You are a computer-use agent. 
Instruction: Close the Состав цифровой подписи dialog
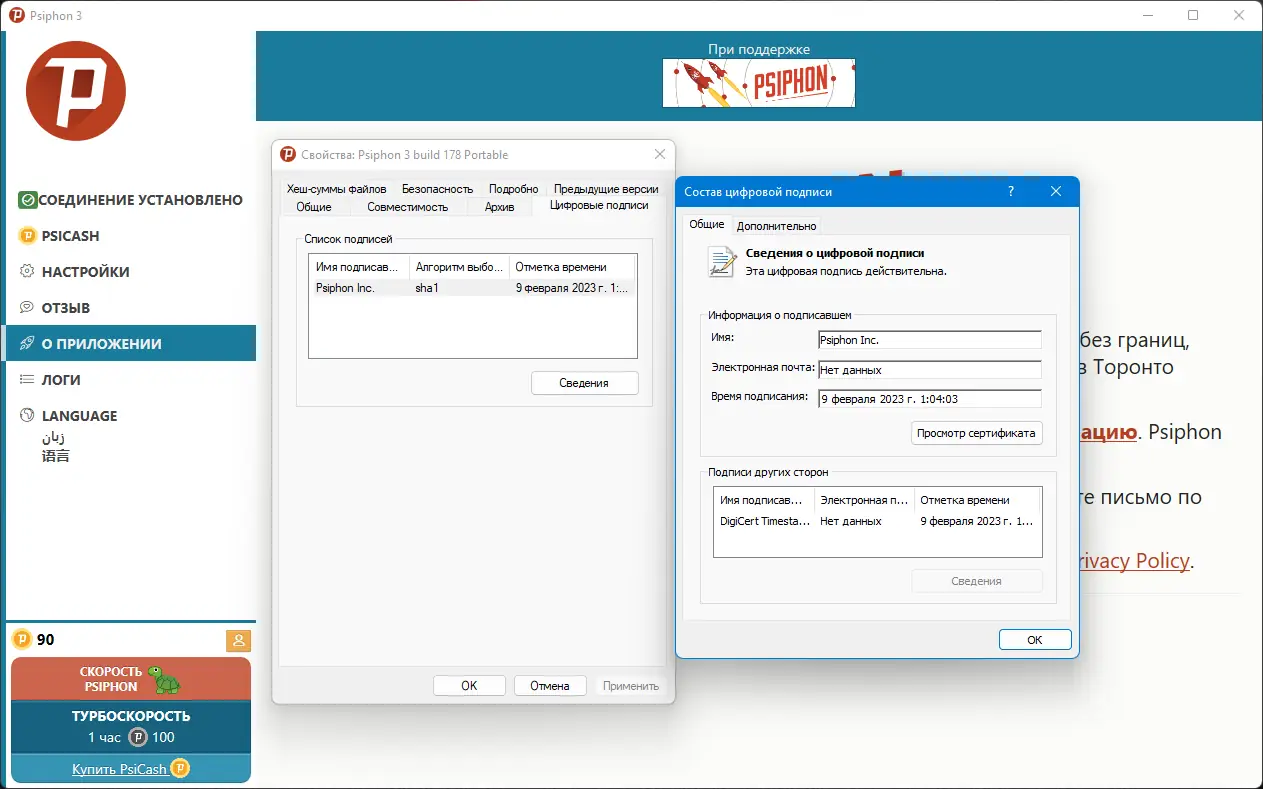tap(1056, 191)
